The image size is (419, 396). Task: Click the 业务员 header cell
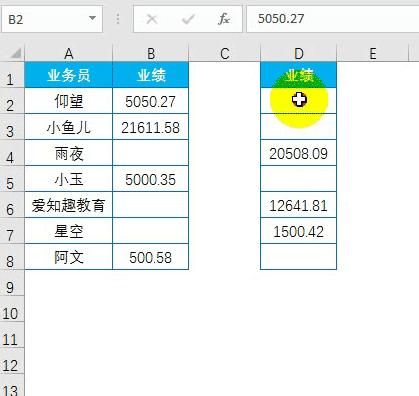tap(69, 75)
